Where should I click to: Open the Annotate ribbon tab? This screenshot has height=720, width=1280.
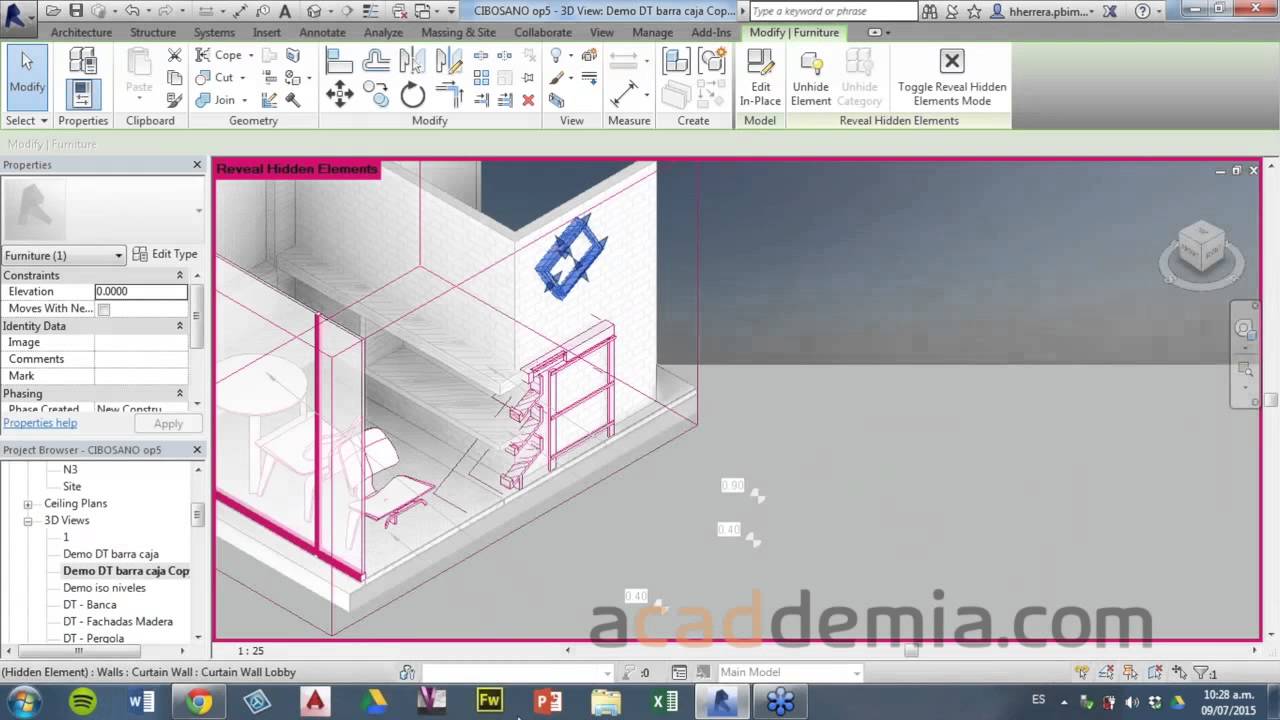pos(322,32)
